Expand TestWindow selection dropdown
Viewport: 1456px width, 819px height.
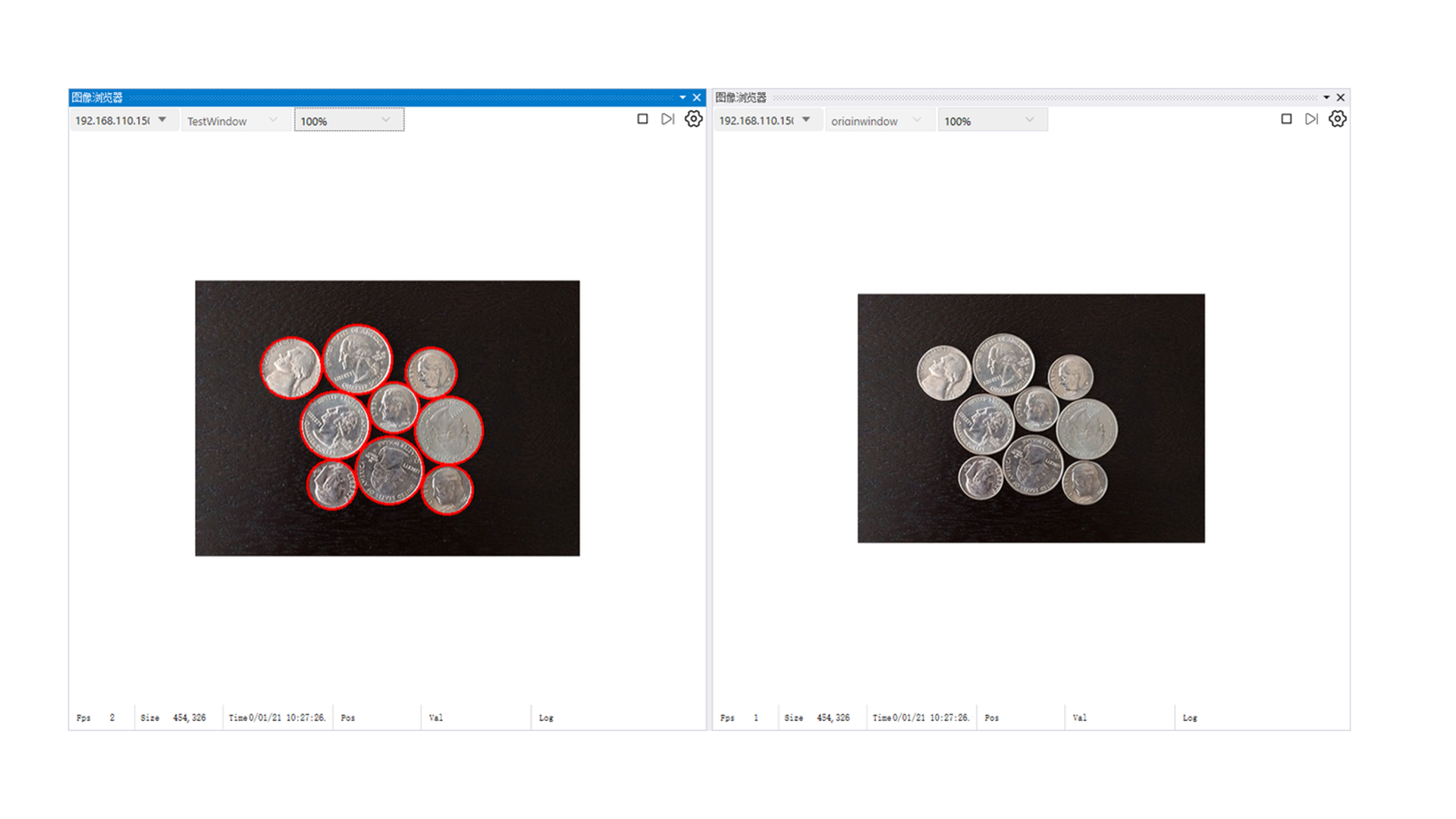pos(273,120)
